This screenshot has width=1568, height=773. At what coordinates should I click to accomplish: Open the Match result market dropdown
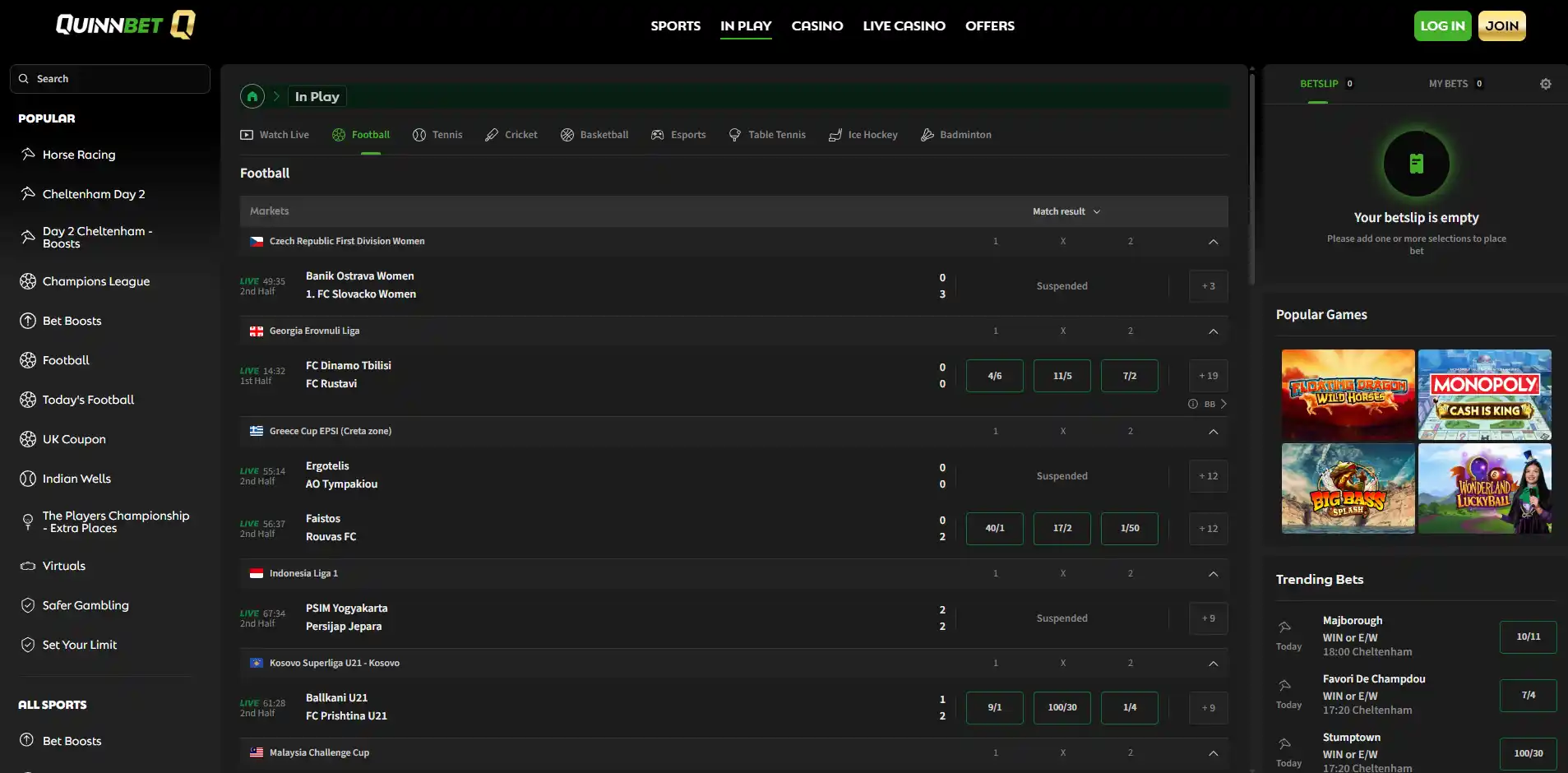tap(1066, 211)
